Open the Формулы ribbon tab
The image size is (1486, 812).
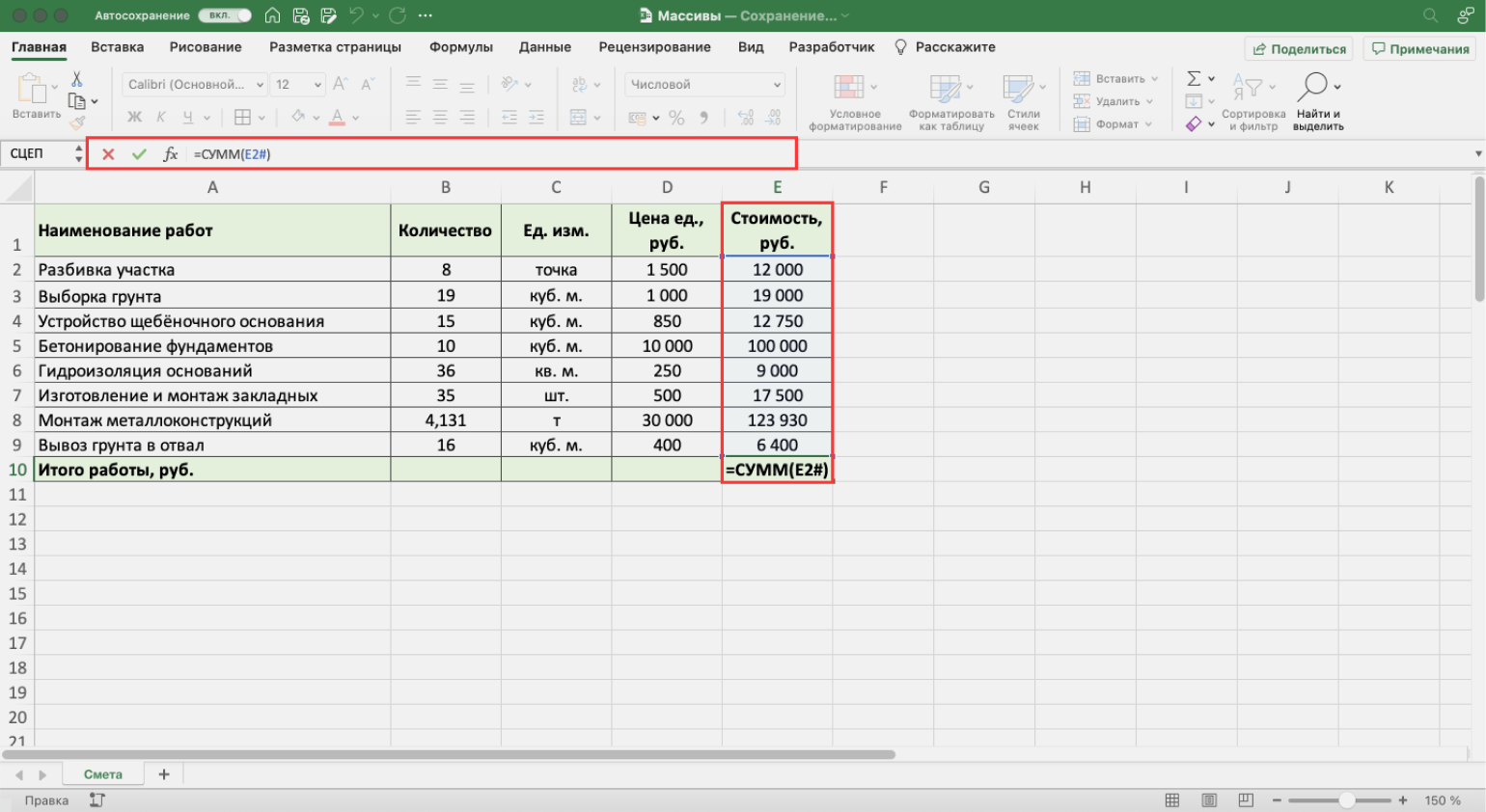(x=460, y=47)
